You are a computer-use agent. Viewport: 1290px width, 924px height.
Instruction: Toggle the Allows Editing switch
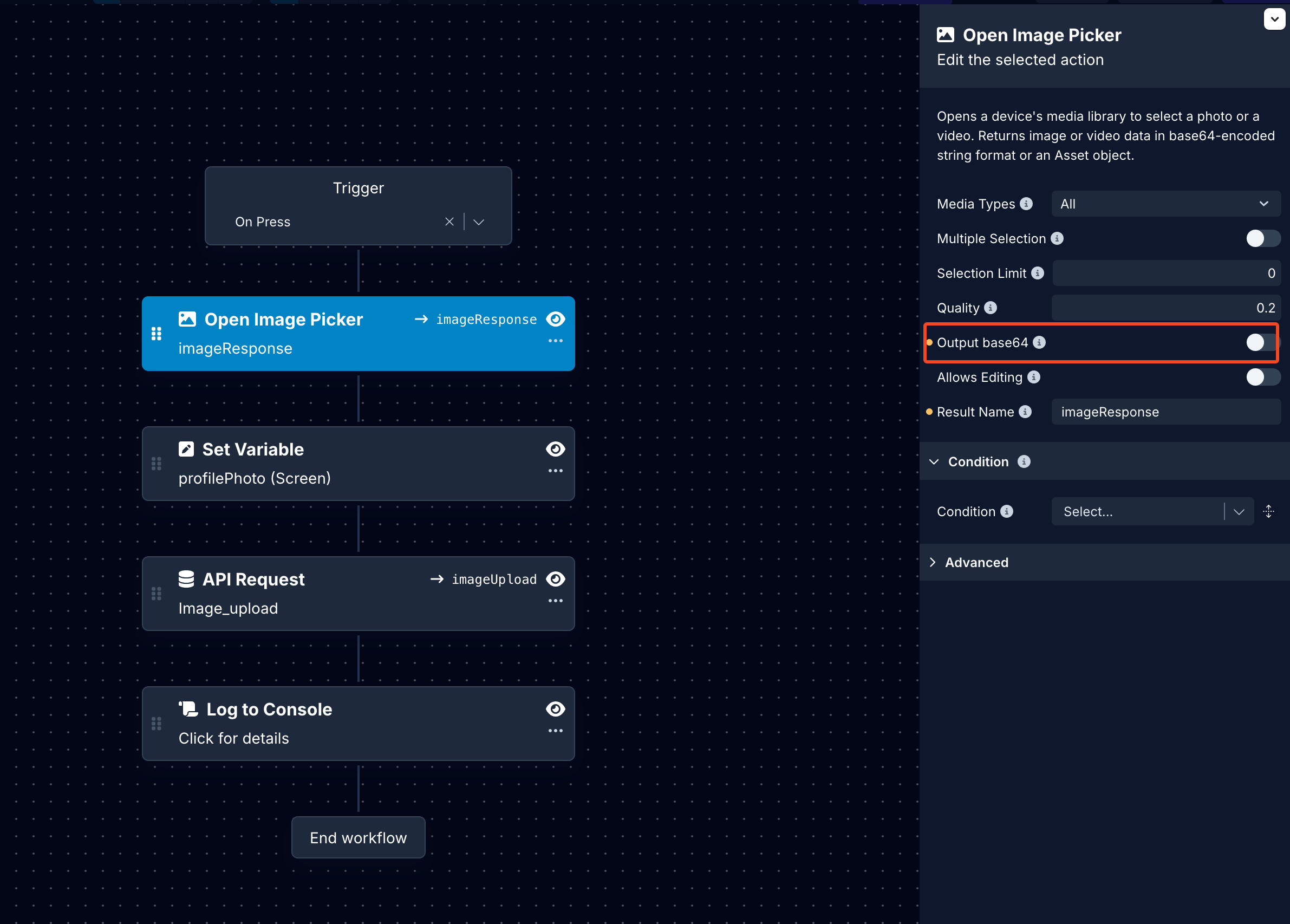pyautogui.click(x=1263, y=377)
